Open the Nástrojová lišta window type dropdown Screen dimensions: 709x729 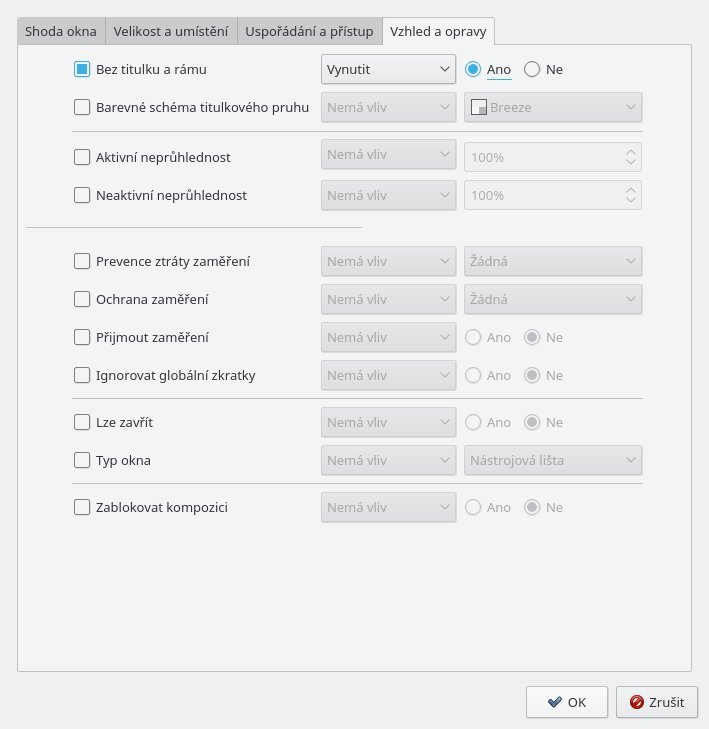click(x=553, y=460)
